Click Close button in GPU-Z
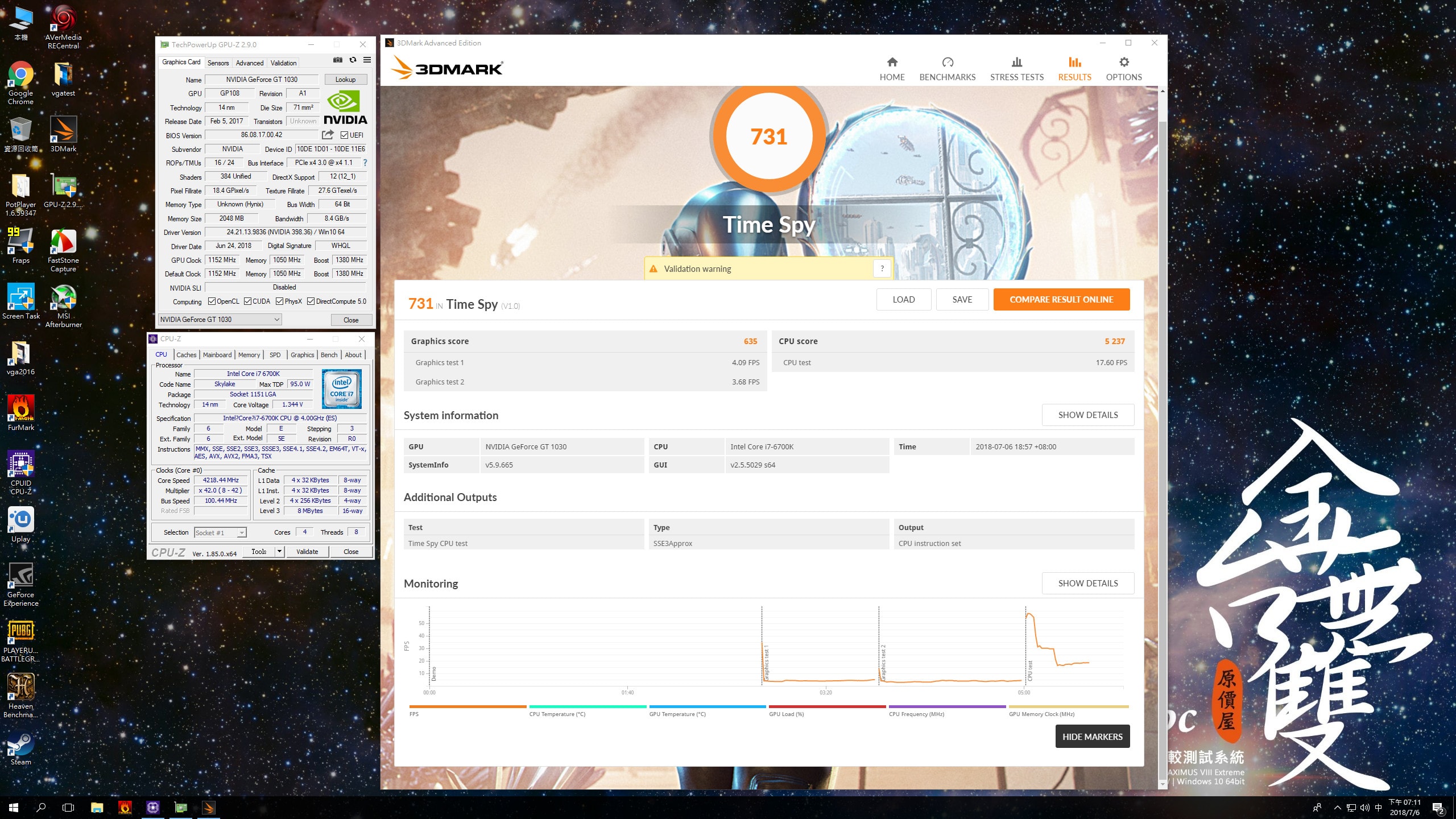This screenshot has width=1456, height=819. pos(351,320)
